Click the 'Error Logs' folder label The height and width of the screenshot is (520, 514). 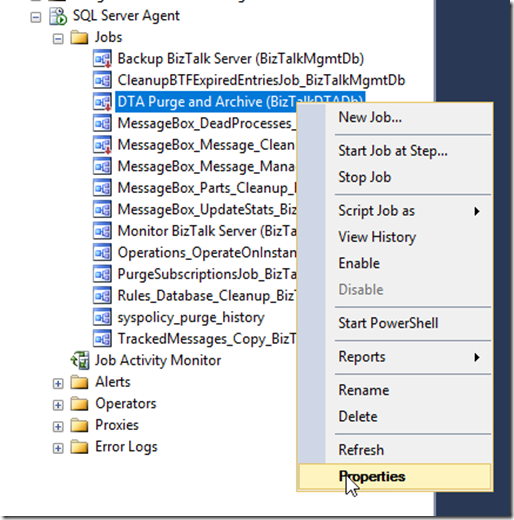click(x=126, y=447)
